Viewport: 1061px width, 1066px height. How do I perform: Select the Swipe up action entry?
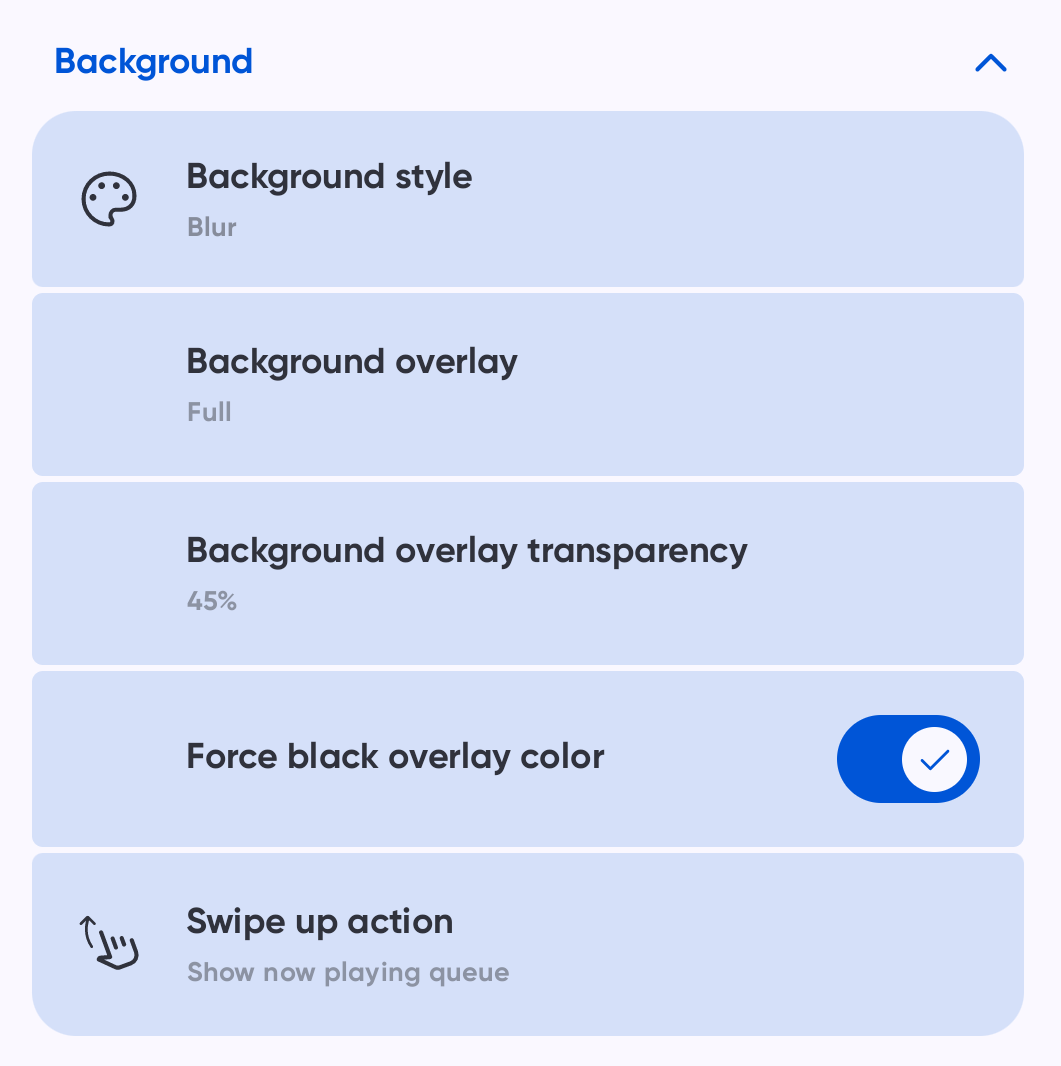pos(319,921)
